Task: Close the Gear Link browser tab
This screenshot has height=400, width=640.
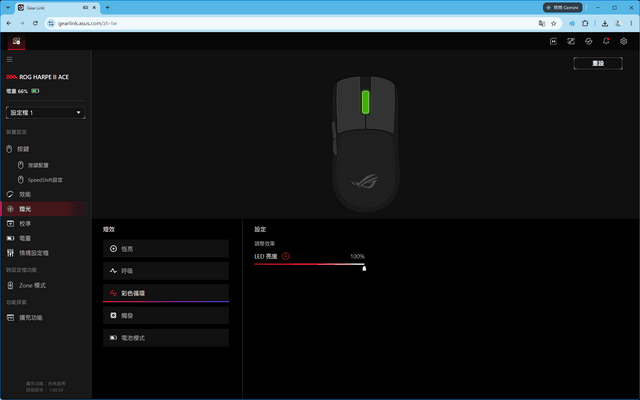Action: click(94, 7)
